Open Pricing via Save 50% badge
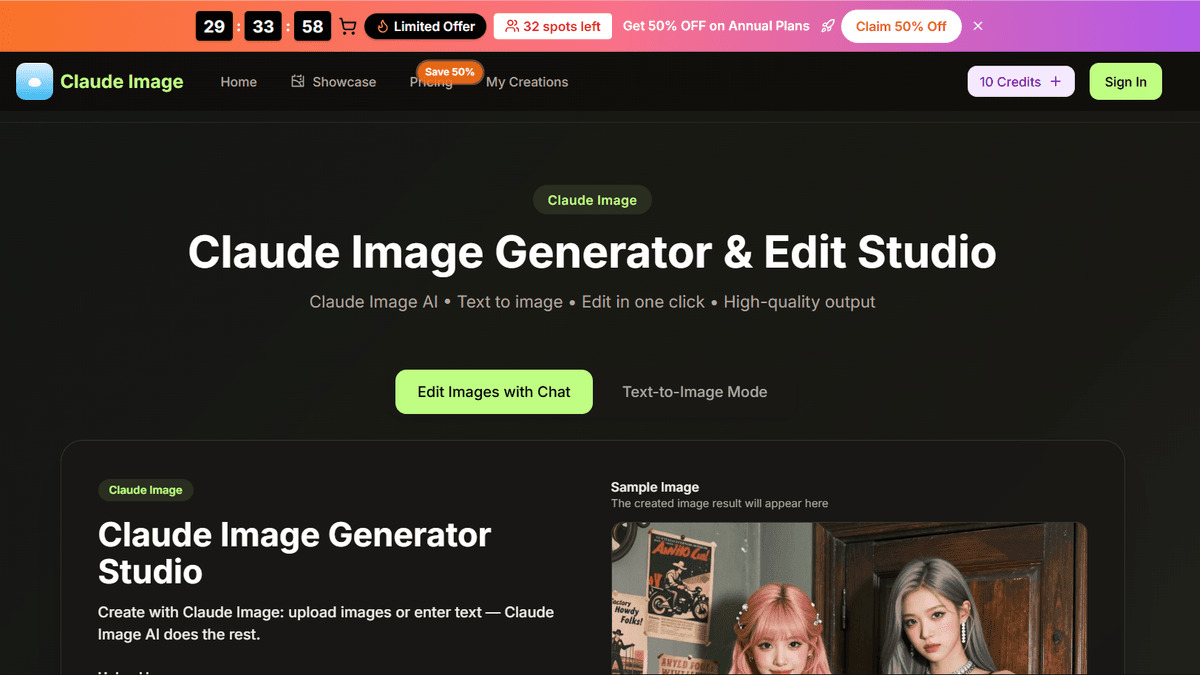The image size is (1200, 675). click(449, 72)
